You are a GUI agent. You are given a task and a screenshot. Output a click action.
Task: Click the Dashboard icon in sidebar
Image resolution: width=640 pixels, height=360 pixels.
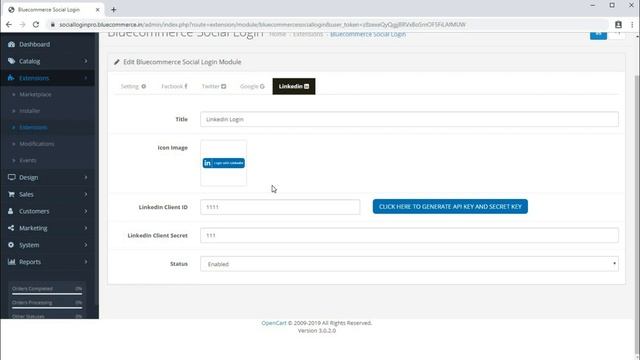pos(11,44)
